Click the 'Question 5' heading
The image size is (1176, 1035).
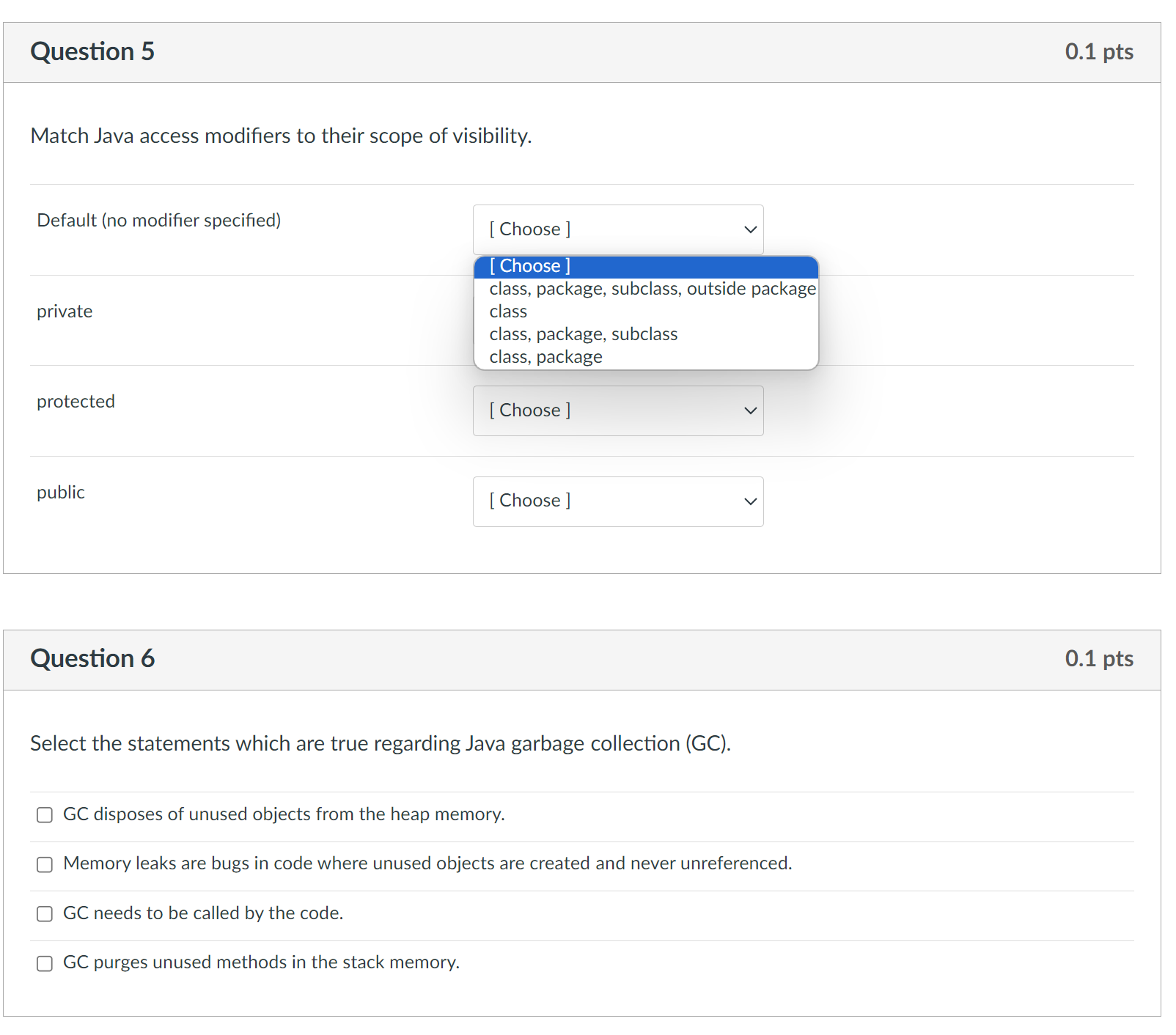(92, 51)
